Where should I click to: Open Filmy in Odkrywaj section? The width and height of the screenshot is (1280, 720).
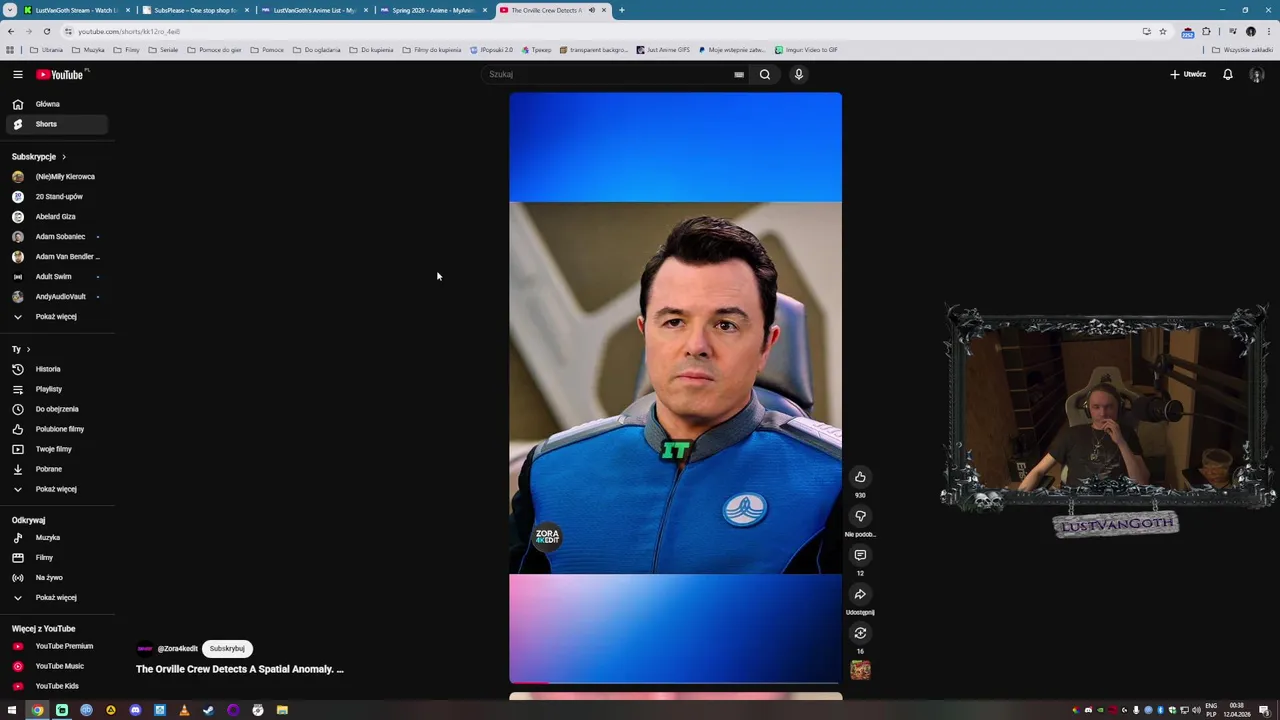(56, 558)
